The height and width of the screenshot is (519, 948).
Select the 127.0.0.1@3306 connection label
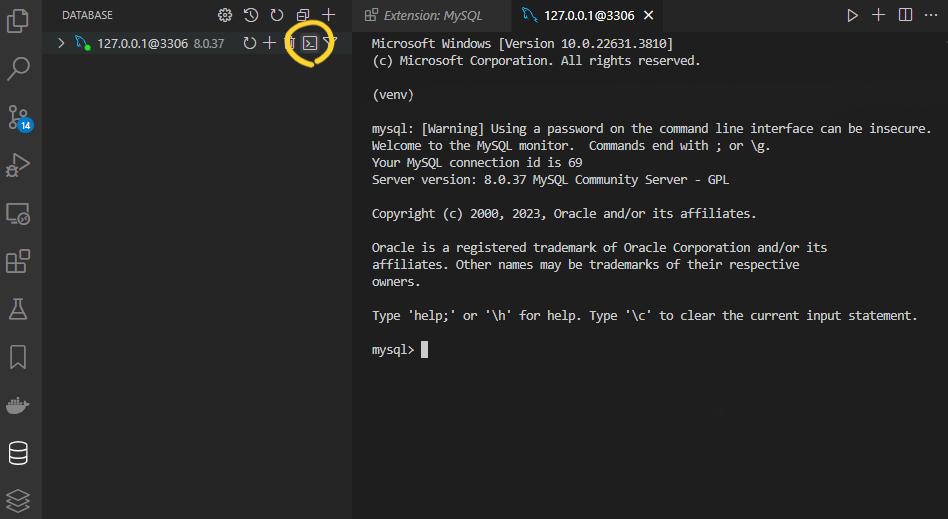coord(143,44)
